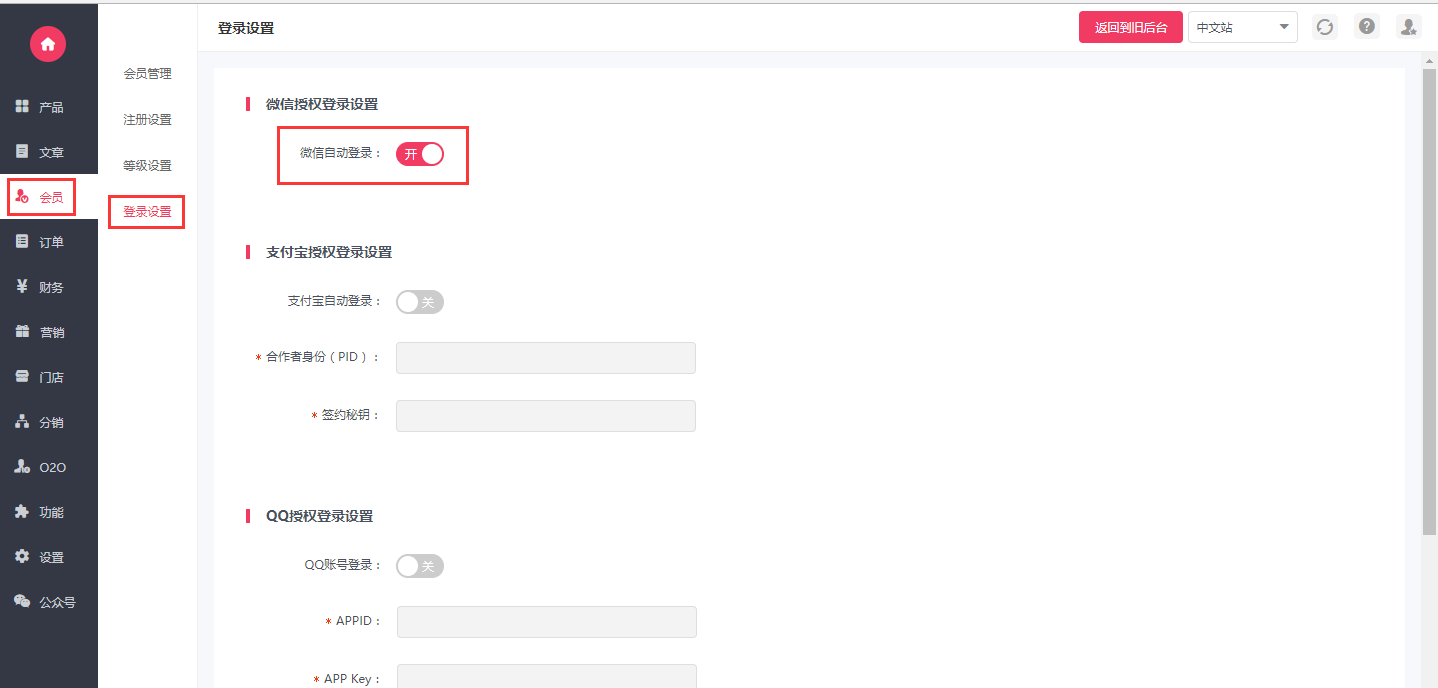The width and height of the screenshot is (1438, 688).
Task: Click the red home icon in sidebar
Action: click(x=48, y=44)
